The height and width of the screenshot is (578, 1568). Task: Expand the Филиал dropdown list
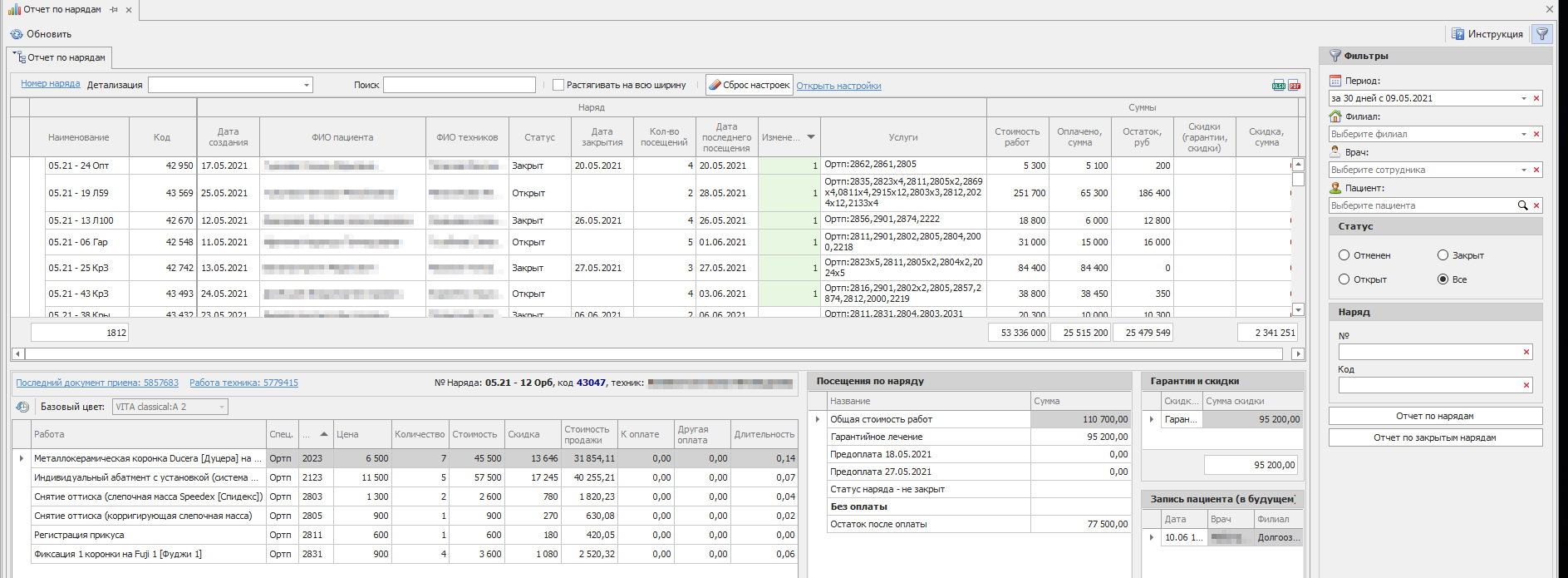click(1524, 134)
